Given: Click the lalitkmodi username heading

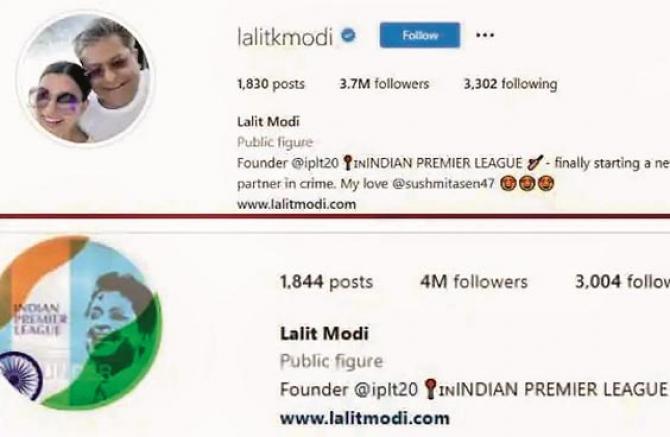Looking at the screenshot, I should tap(285, 37).
